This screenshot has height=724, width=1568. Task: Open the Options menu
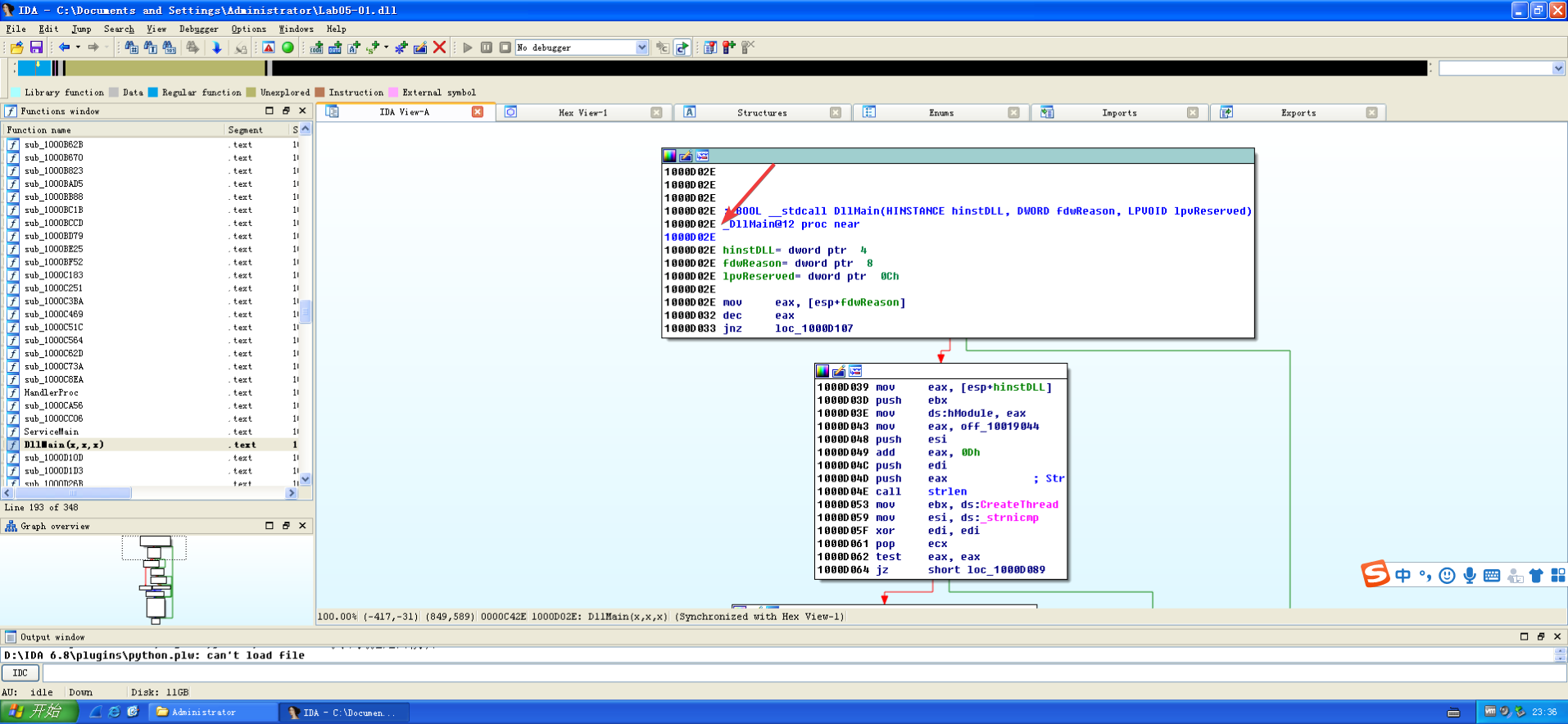pyautogui.click(x=249, y=29)
